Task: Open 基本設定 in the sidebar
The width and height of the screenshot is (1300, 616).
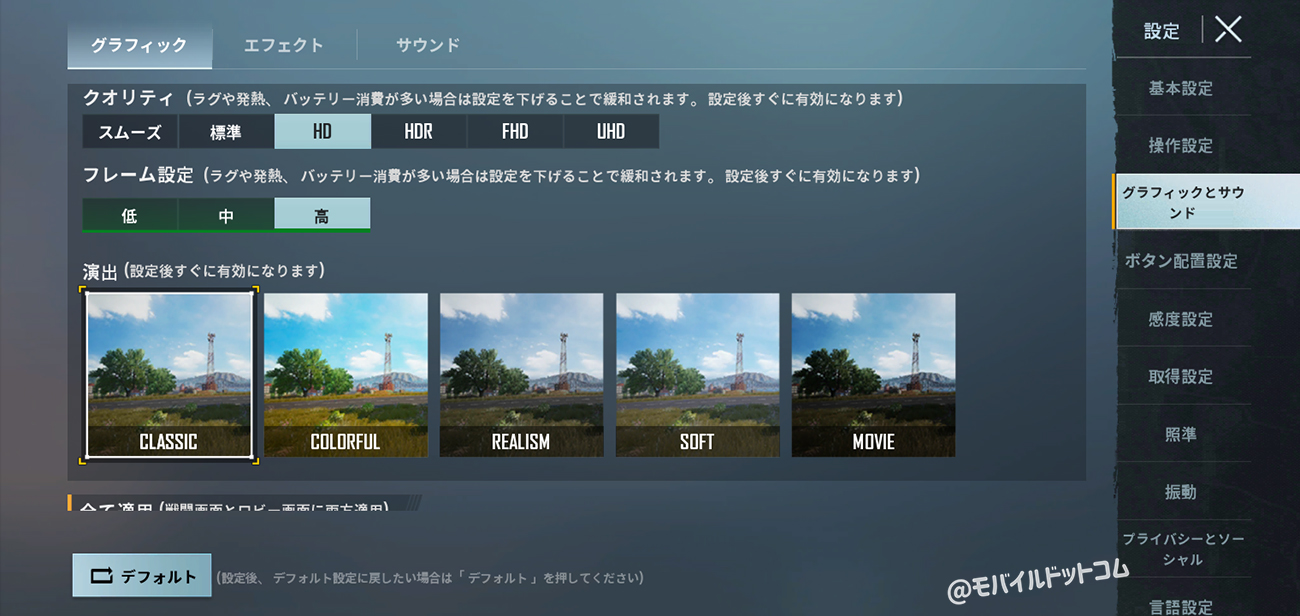Action: click(1181, 88)
